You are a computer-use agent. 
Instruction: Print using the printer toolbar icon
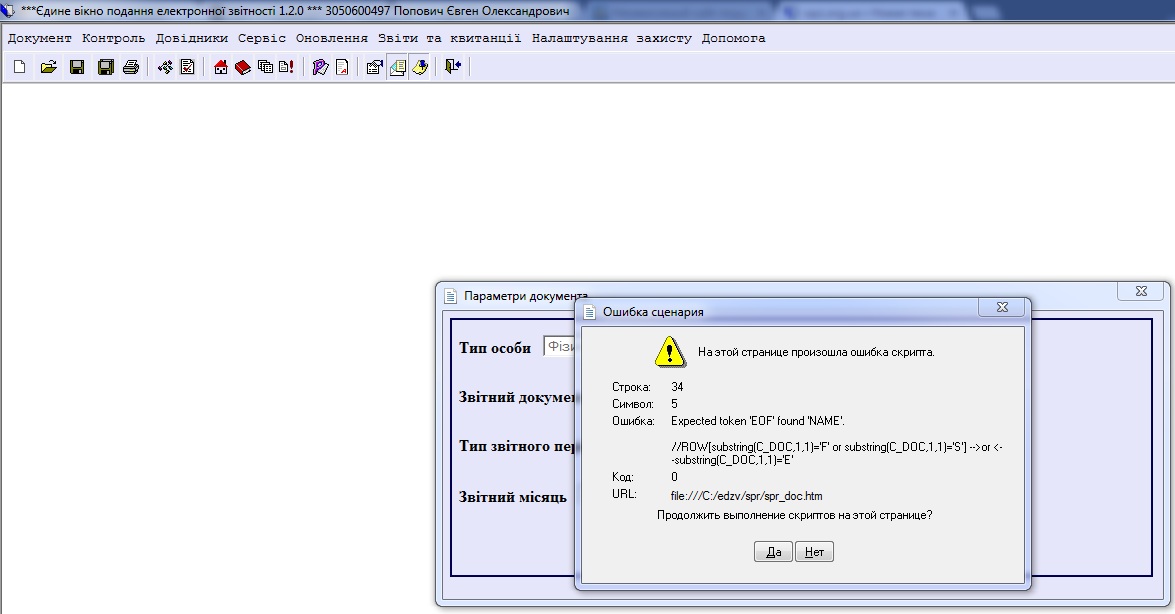(130, 67)
